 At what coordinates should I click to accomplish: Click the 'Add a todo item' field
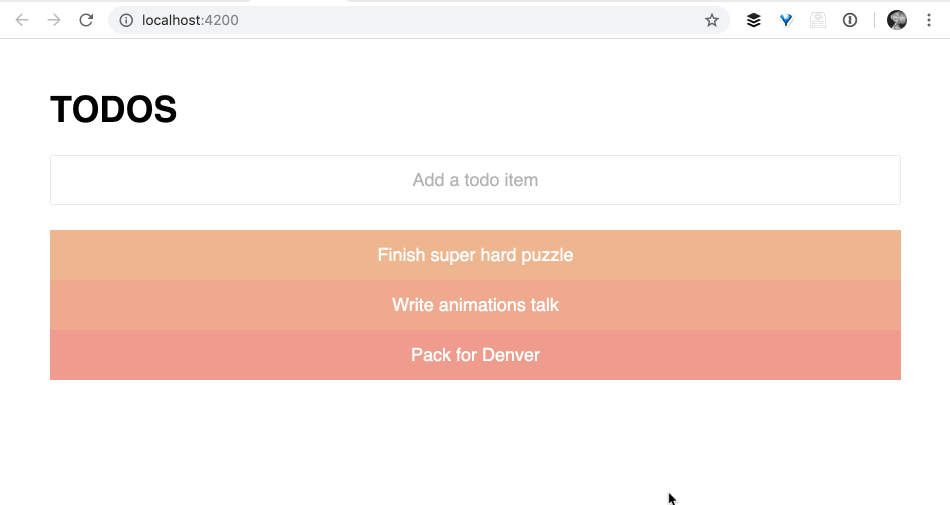tap(475, 180)
